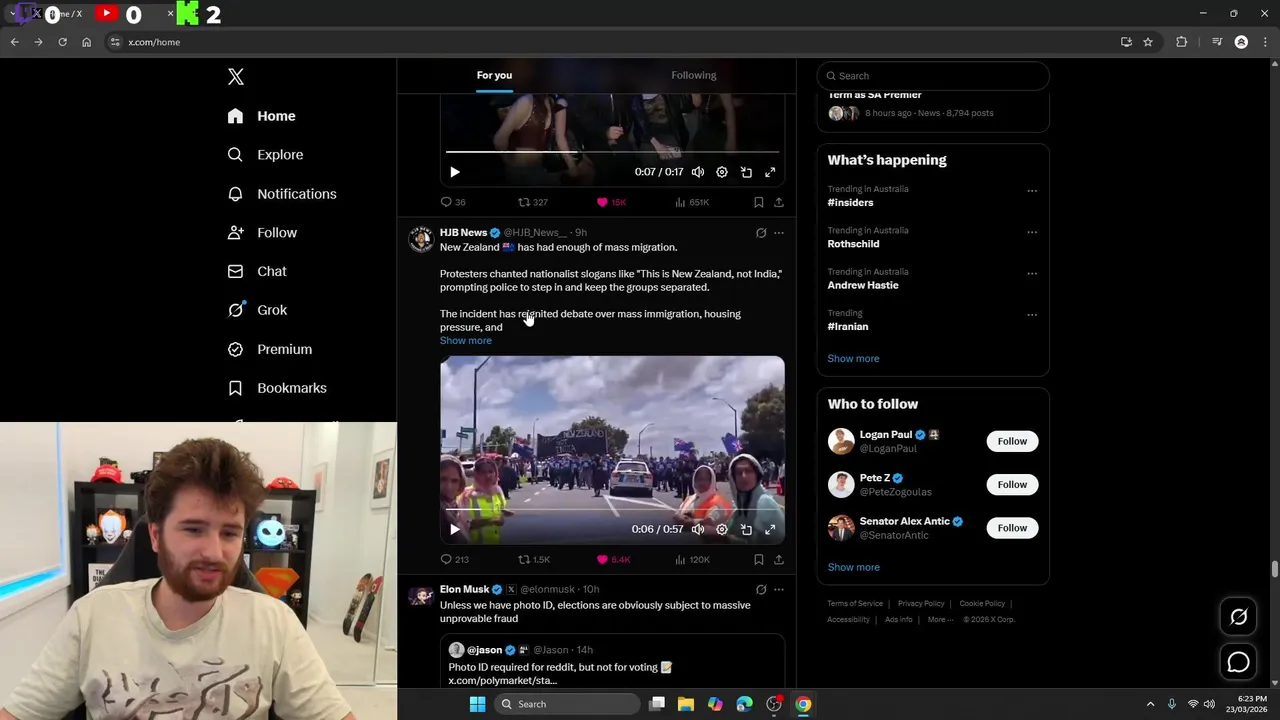Play the New Zealand protest video
The image size is (1280, 720).
click(455, 529)
